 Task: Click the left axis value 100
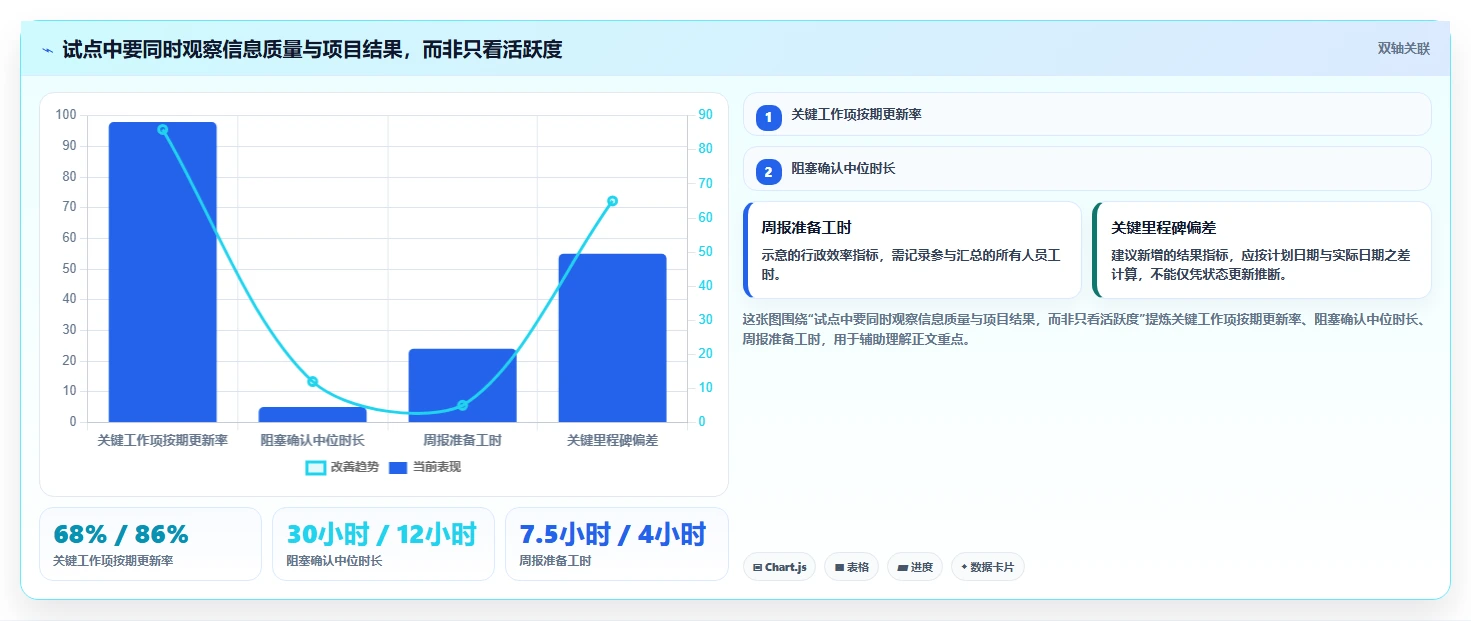tap(66, 115)
